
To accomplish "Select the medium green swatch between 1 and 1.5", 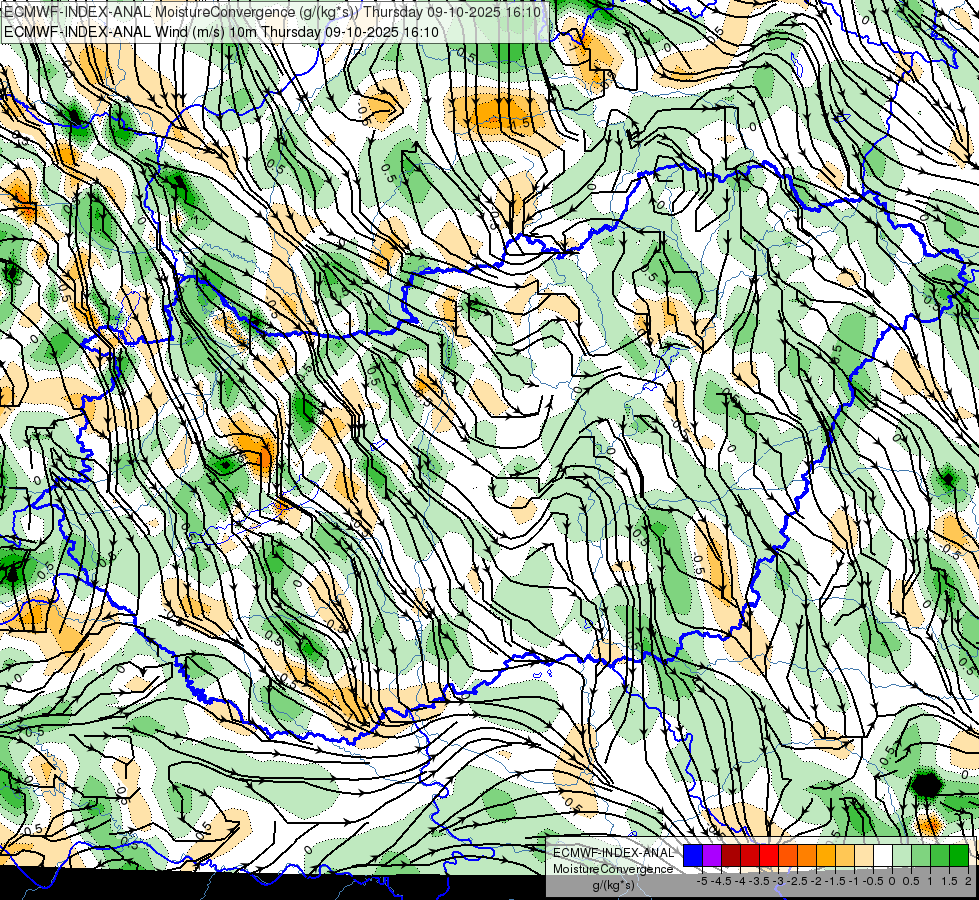I will coord(940,855).
